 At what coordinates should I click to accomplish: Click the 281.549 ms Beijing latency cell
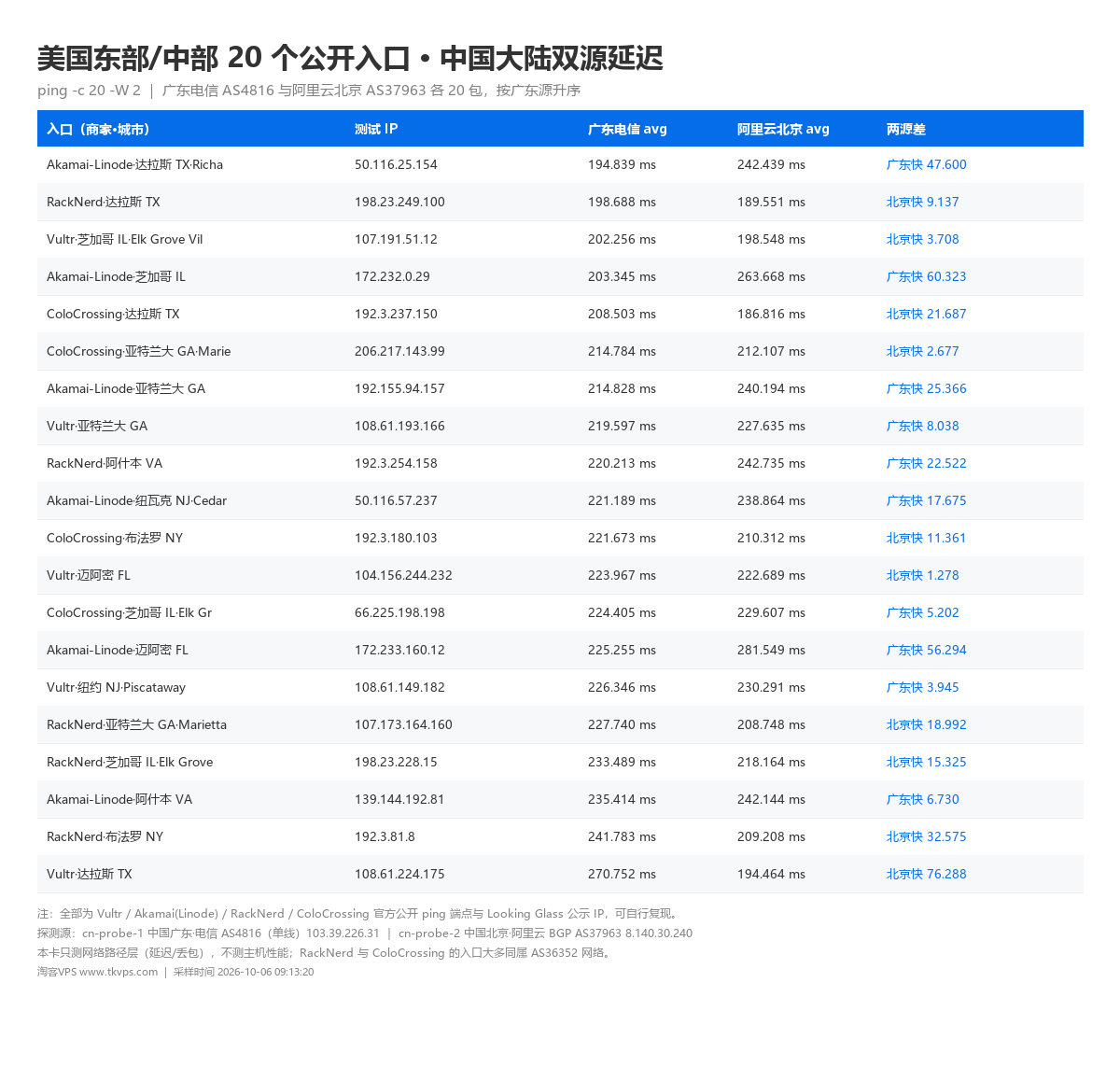(771, 650)
